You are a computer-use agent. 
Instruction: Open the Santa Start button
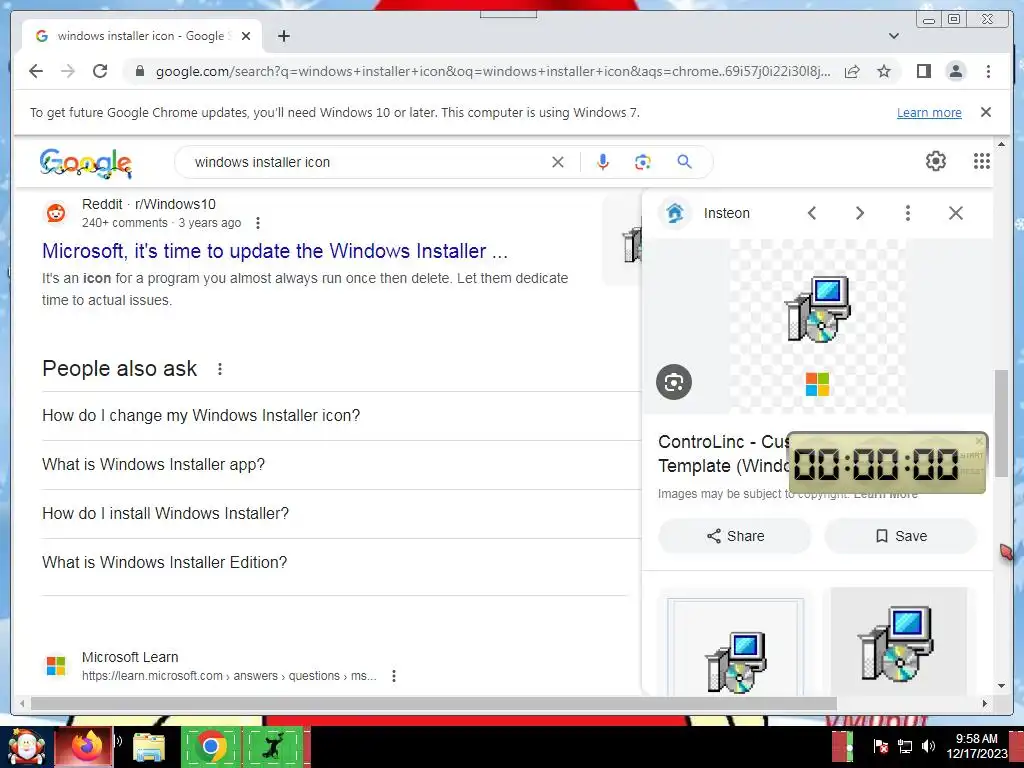click(25, 746)
